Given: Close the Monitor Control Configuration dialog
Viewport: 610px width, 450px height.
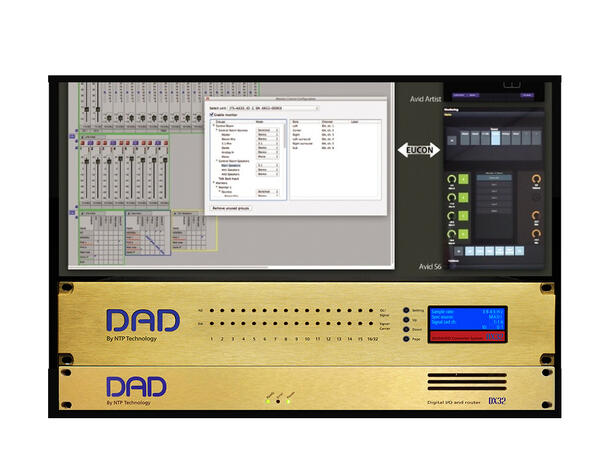Looking at the screenshot, I should point(208,99).
